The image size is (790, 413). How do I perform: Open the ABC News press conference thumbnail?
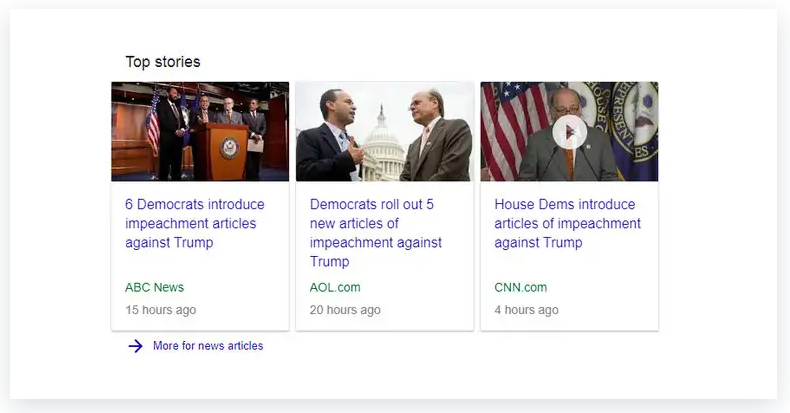(x=200, y=131)
